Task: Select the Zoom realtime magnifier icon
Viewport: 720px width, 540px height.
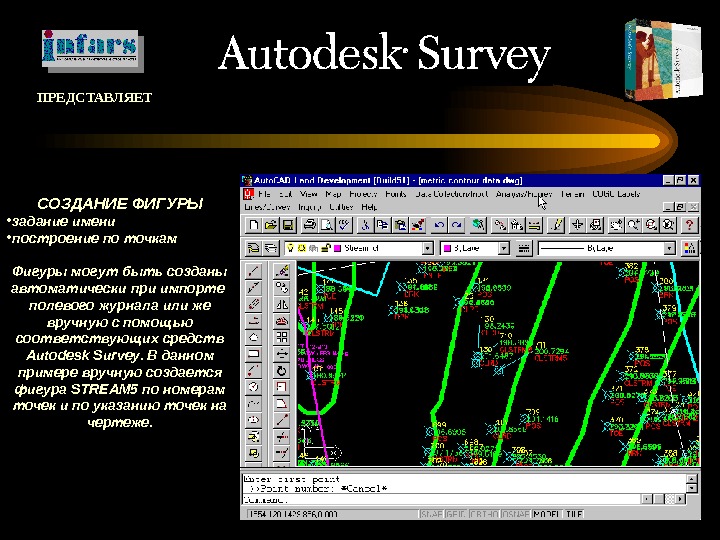Action: 633,225
